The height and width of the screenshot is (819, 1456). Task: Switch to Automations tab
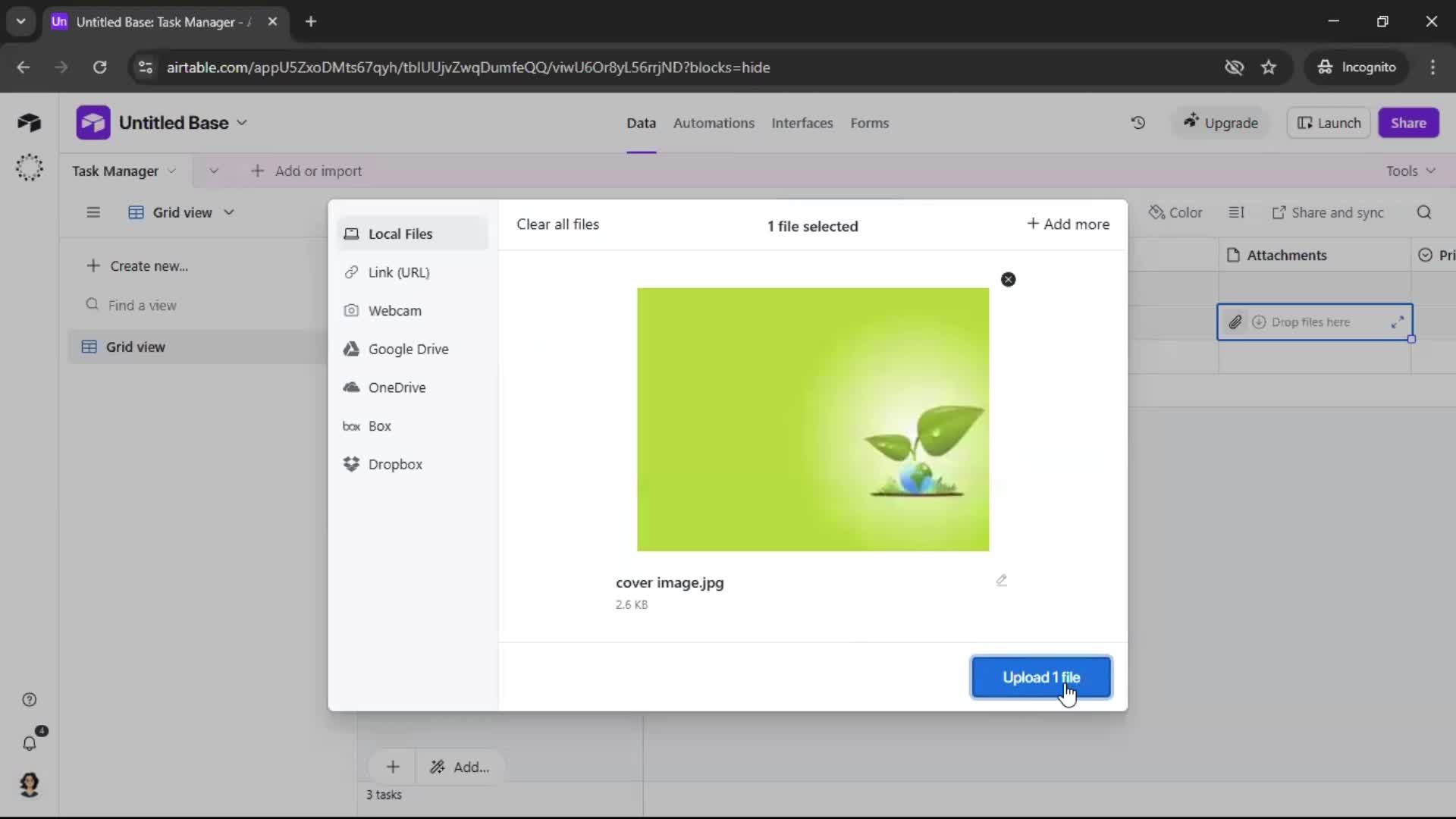pyautogui.click(x=714, y=123)
